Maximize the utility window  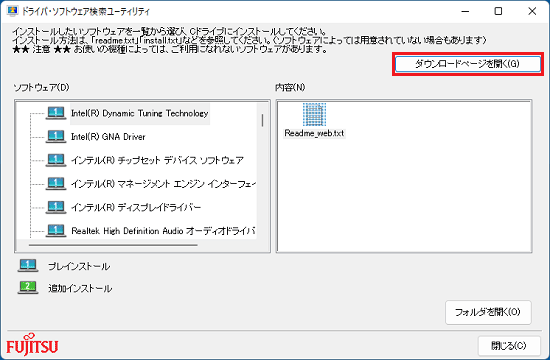(x=498, y=11)
